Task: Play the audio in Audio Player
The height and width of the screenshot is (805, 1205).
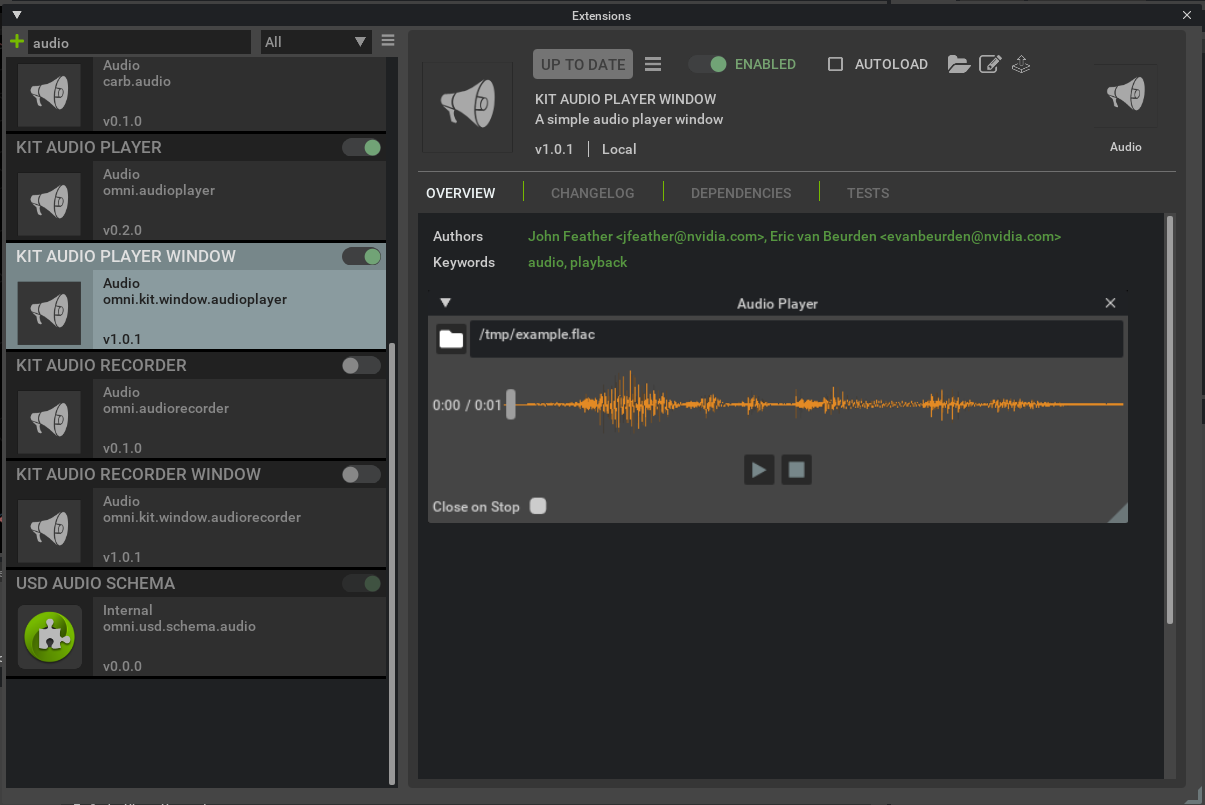Action: [x=759, y=469]
